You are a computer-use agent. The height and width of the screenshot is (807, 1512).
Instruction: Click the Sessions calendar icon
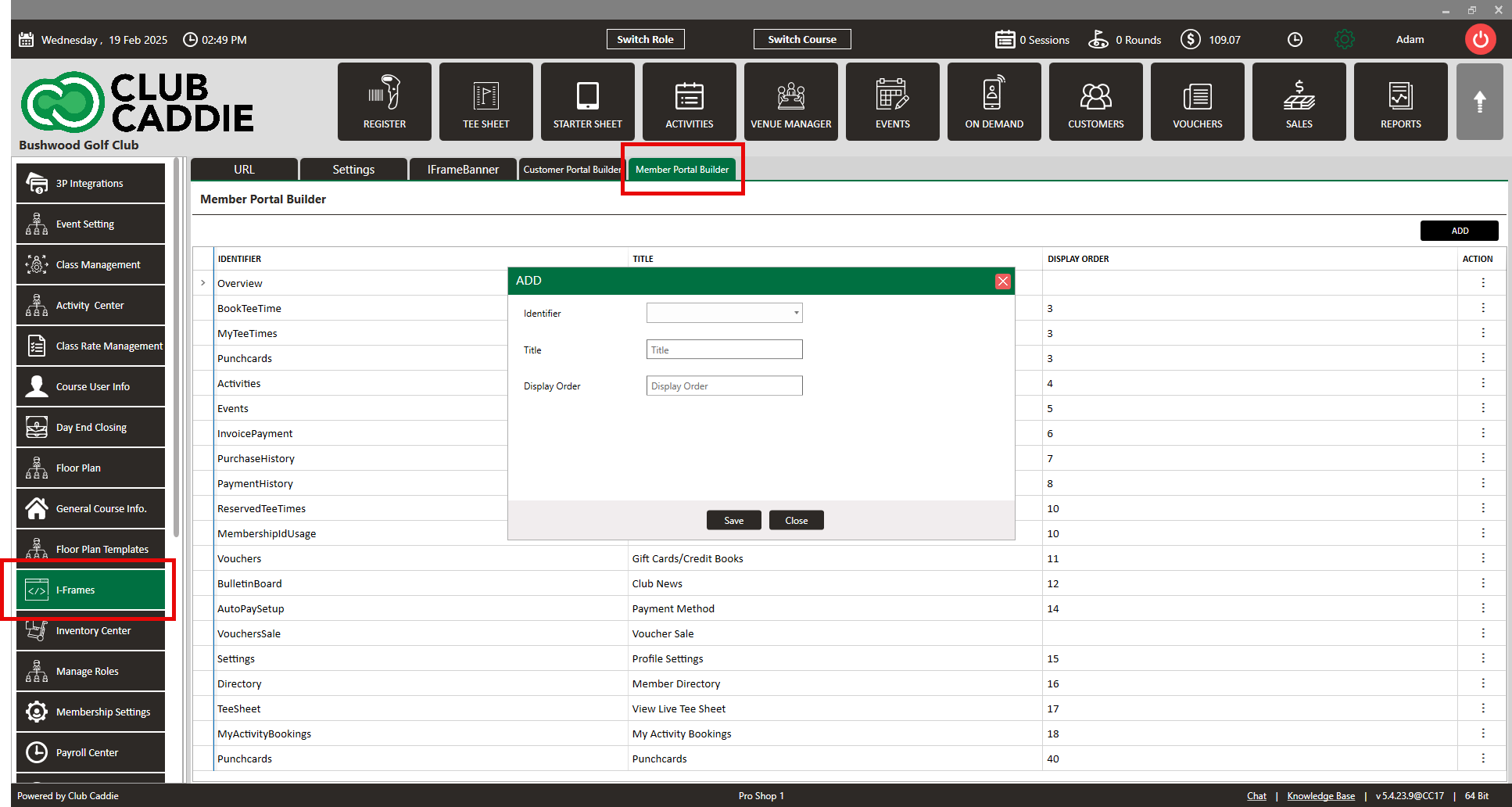(x=1005, y=39)
